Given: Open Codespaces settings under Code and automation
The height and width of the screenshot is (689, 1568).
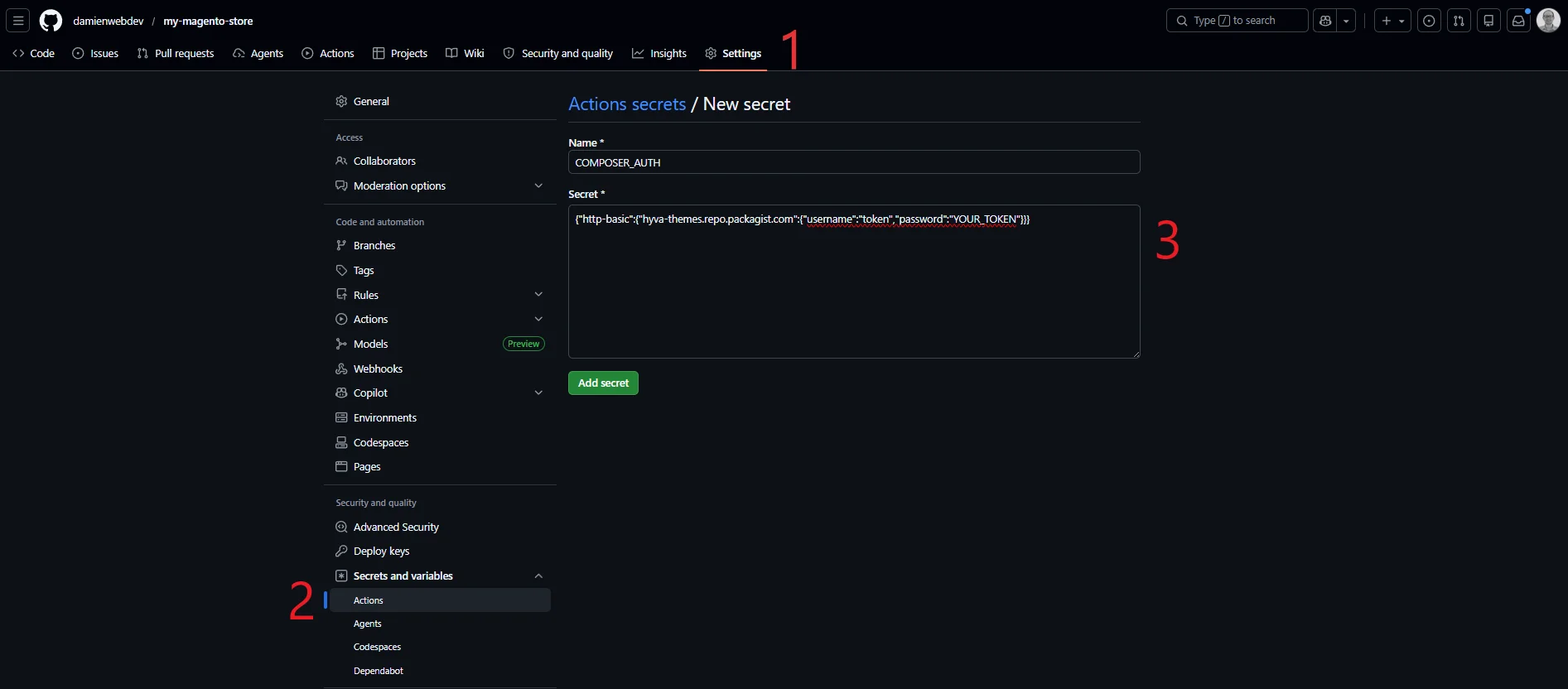Looking at the screenshot, I should coord(440,442).
